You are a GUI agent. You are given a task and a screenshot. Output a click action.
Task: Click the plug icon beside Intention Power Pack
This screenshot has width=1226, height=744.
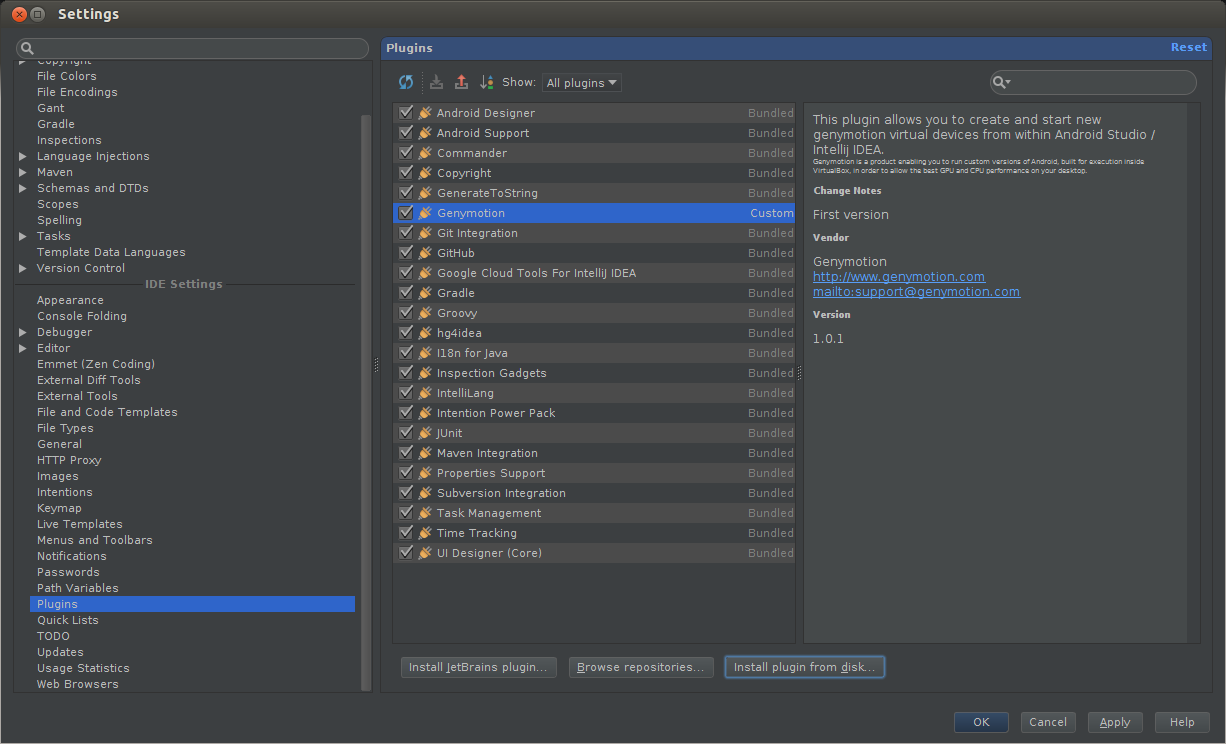425,413
